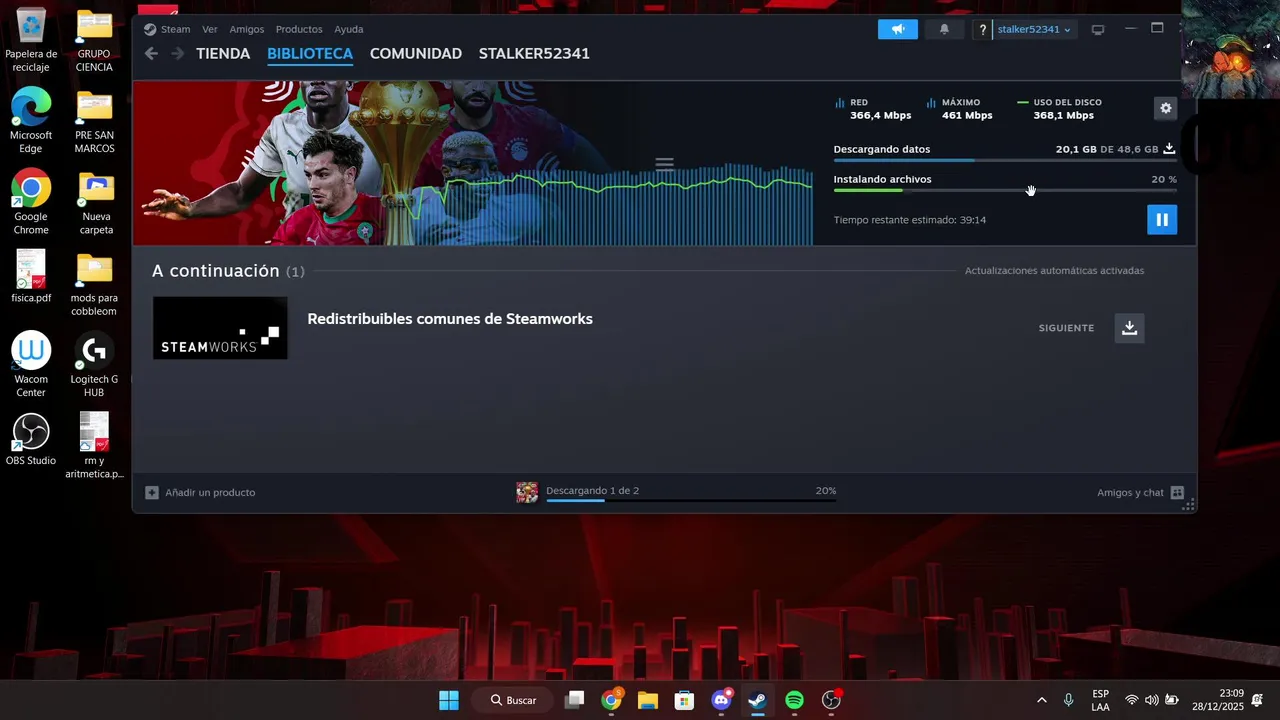The height and width of the screenshot is (720, 1280).
Task: Open the Ayuda menu
Action: 348,29
